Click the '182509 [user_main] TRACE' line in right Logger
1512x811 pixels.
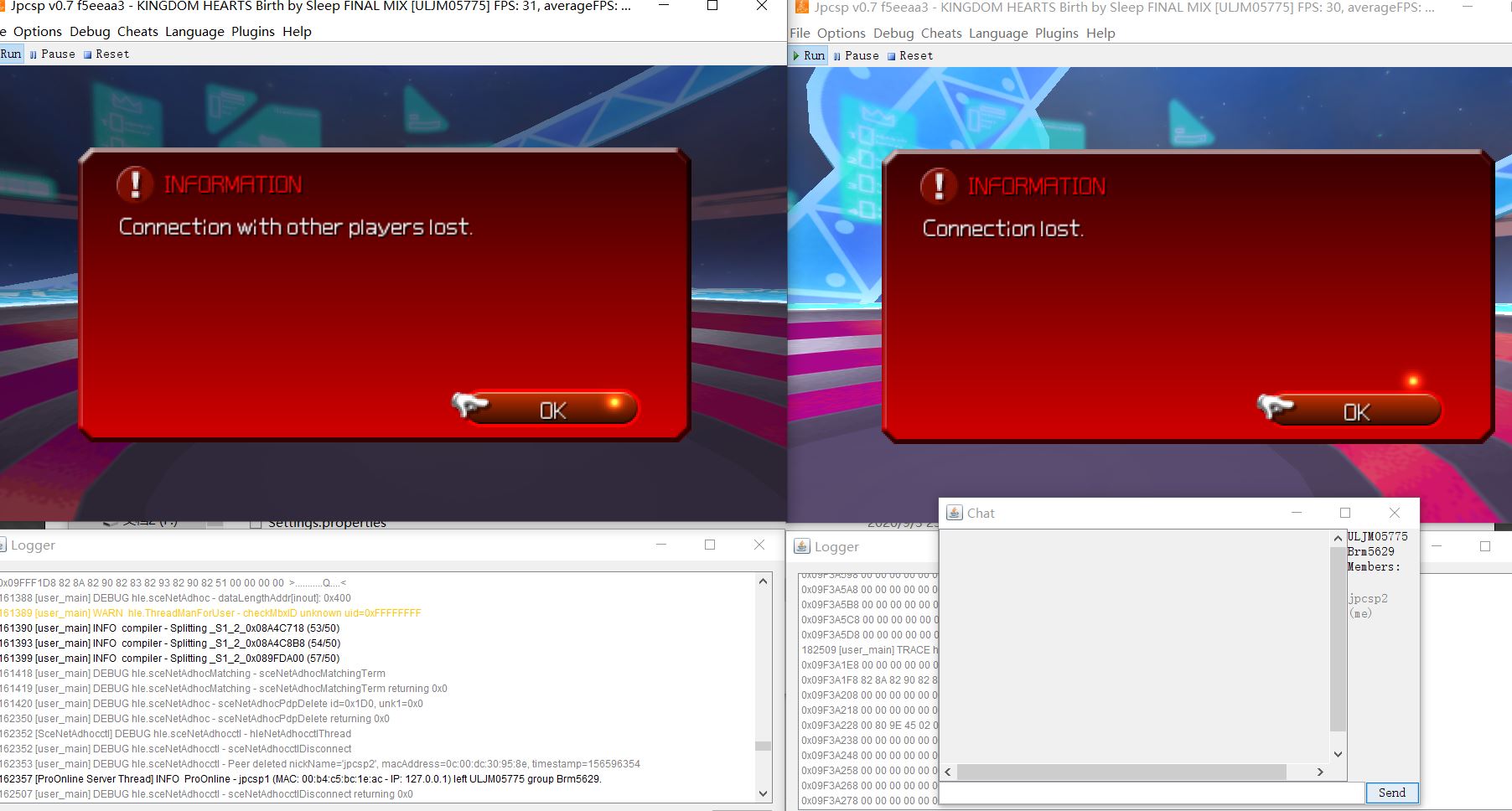pyautogui.click(x=870, y=650)
